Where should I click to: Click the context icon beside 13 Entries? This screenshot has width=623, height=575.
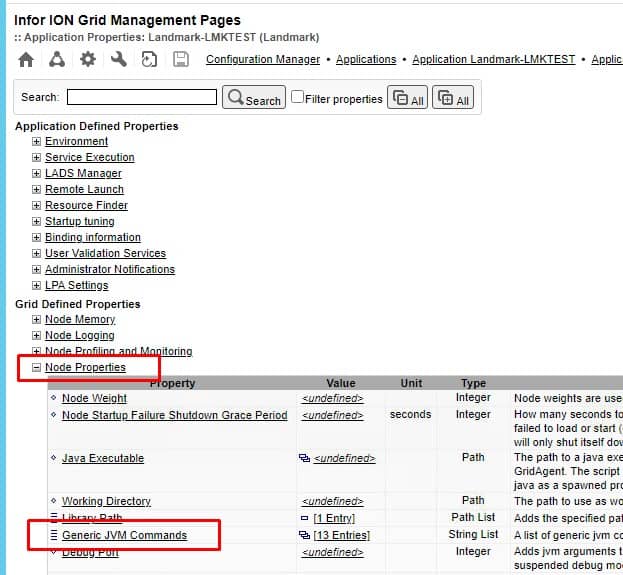pyautogui.click(x=304, y=535)
